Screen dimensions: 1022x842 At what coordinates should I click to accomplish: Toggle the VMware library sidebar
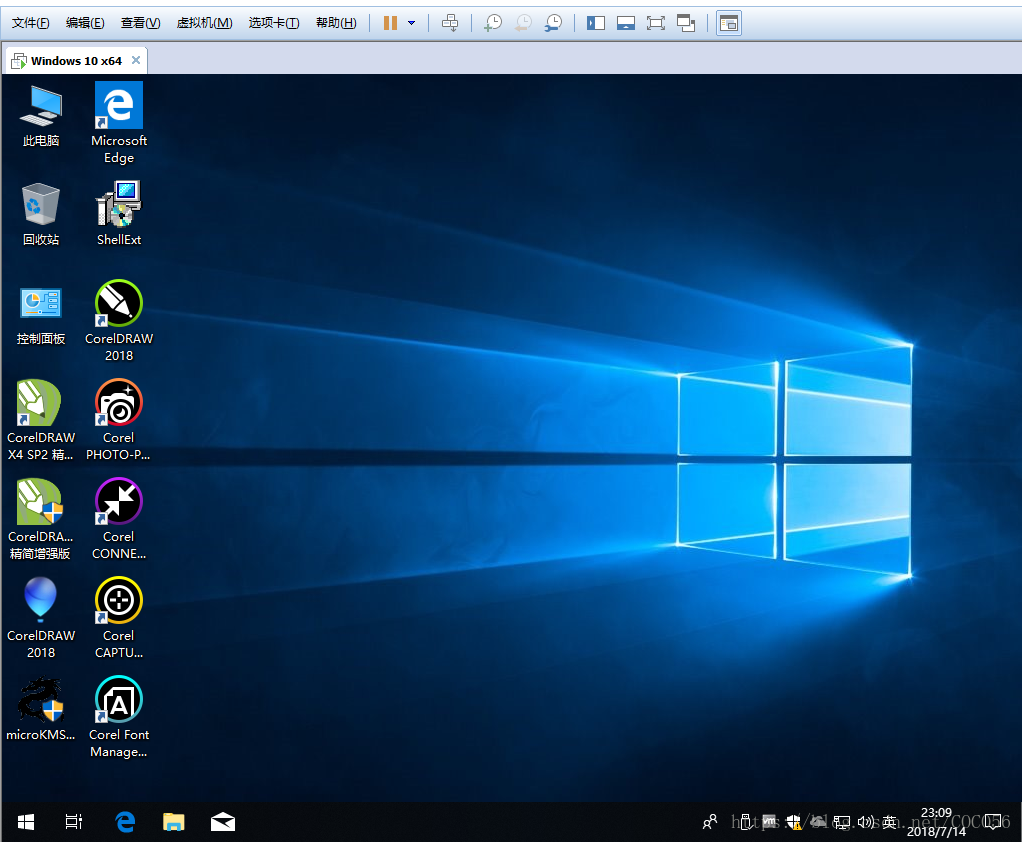tap(596, 23)
